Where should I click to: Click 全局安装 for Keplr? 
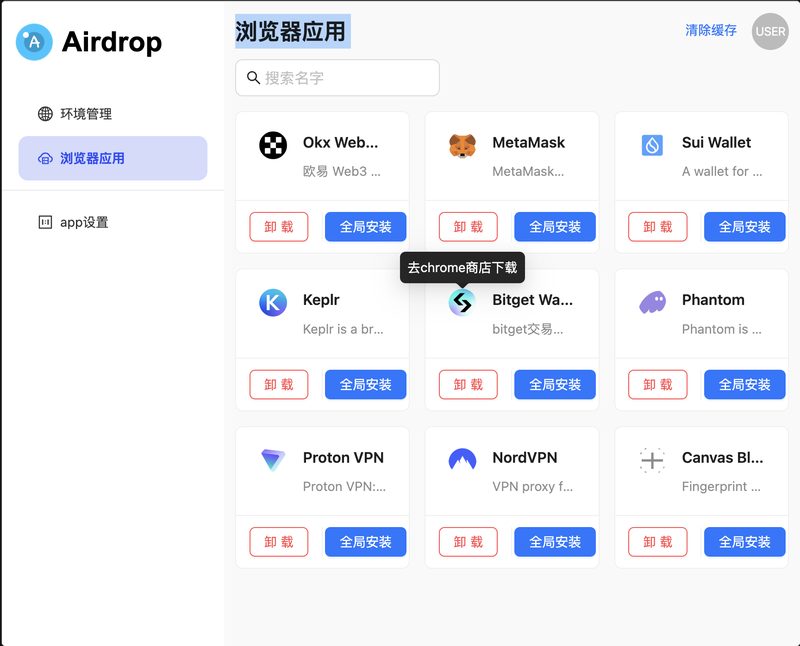tap(366, 384)
